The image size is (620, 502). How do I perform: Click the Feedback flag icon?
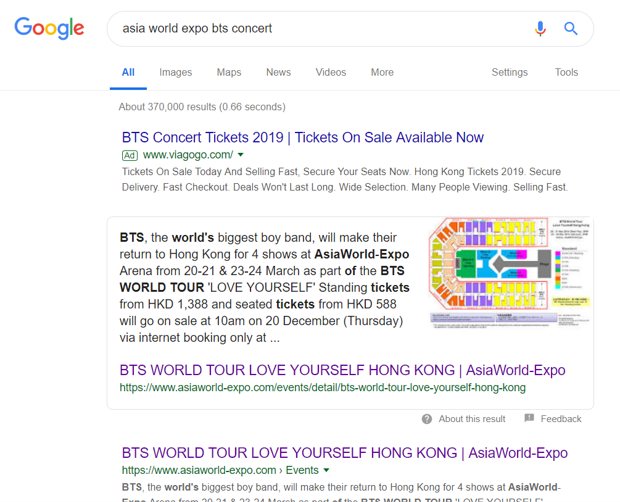click(529, 419)
